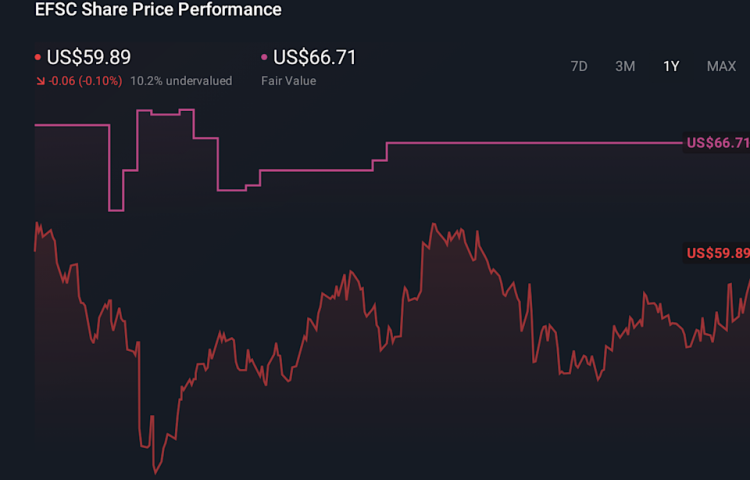Click the 10.2% undervalued text
Screen dimensions: 750x480
181,81
